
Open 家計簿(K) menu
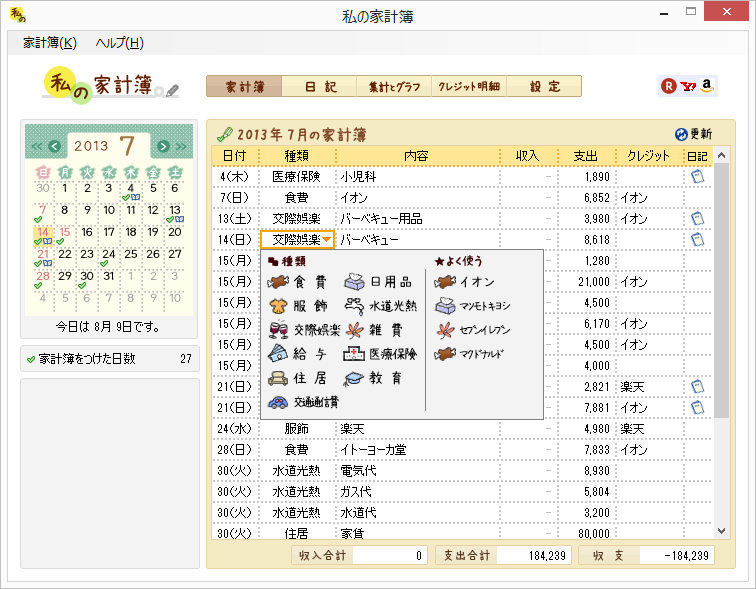point(50,43)
